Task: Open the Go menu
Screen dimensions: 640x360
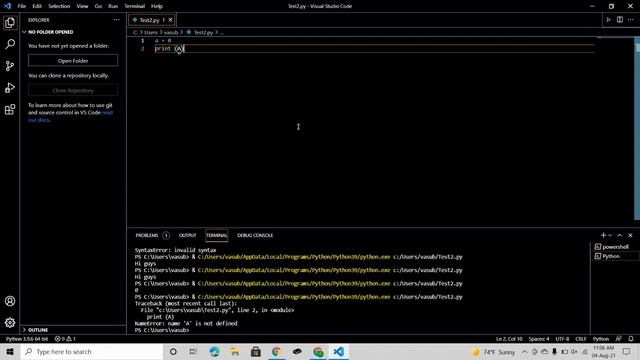Action: 98,6
